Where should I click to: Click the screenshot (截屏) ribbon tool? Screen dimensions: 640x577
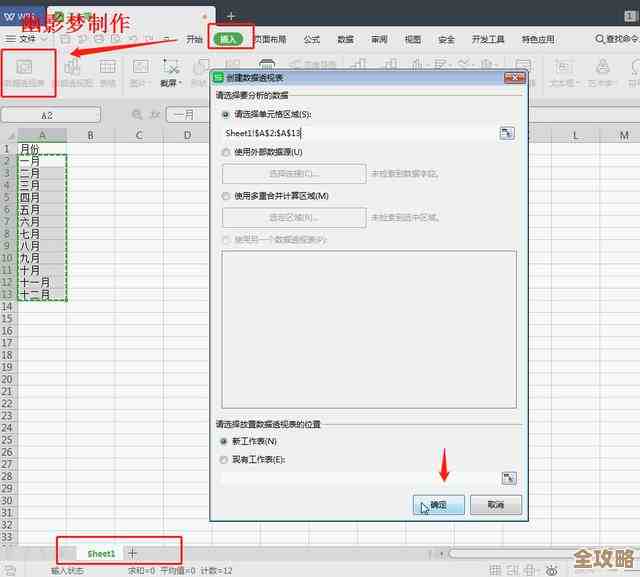[x=171, y=73]
